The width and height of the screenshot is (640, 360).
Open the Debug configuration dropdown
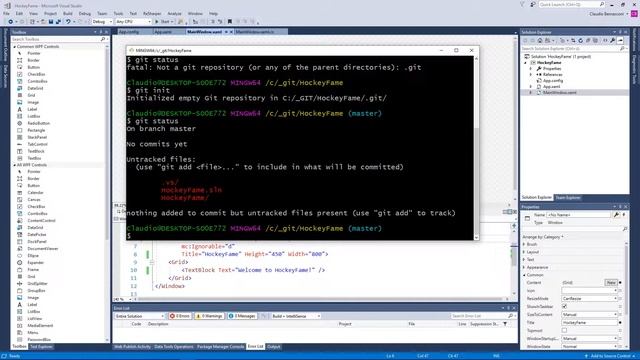pos(102,22)
